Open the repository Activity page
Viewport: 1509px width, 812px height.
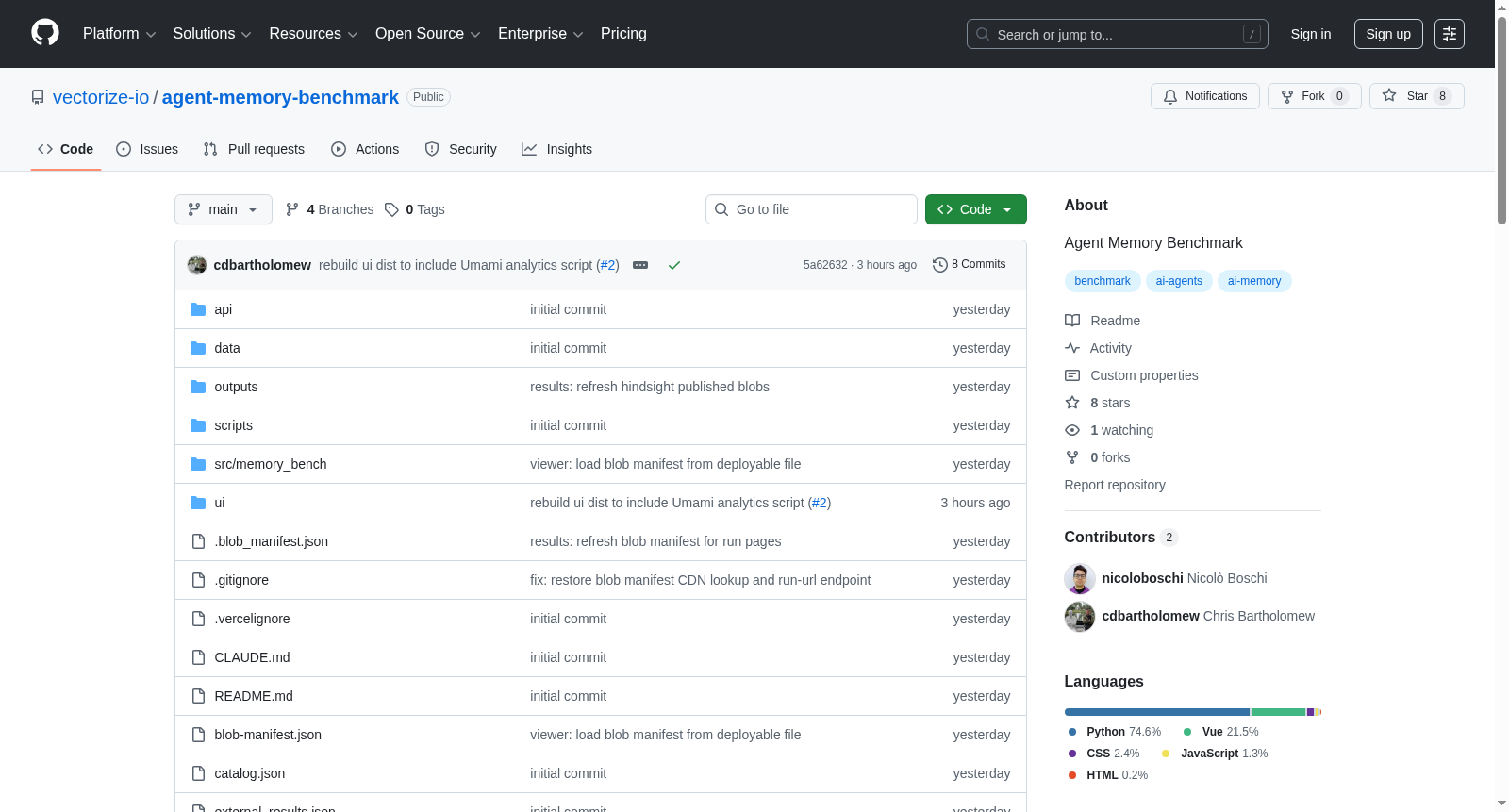[1098, 348]
